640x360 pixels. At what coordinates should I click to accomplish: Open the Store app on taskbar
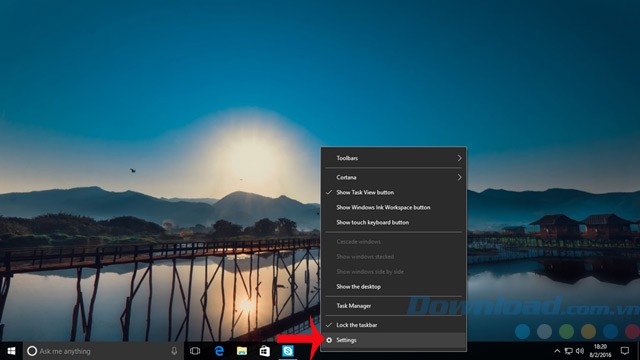point(265,351)
